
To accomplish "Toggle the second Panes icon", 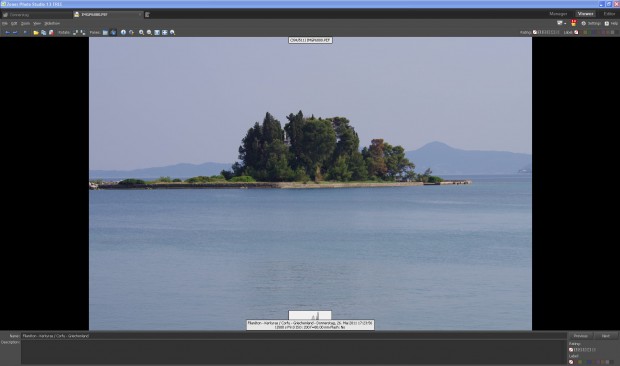I will (x=113, y=32).
